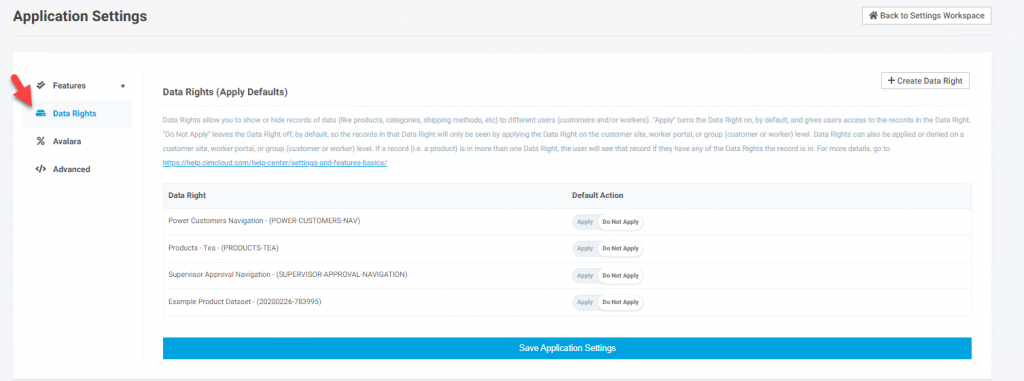Expand the Features section plus sign
Image resolution: width=1024 pixels, height=381 pixels.
(x=123, y=86)
